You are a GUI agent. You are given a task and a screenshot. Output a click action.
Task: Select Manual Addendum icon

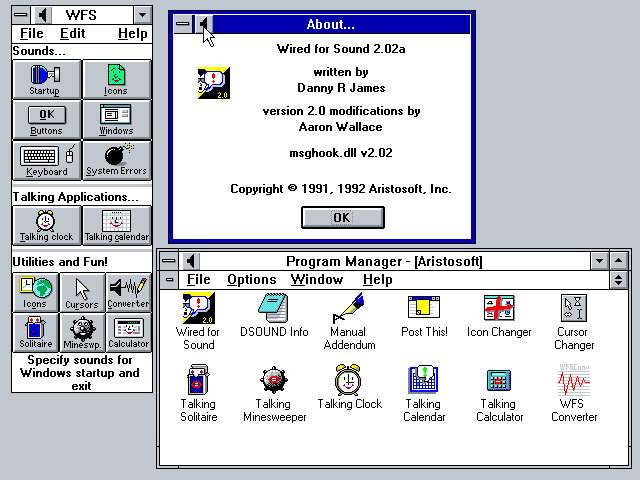[x=349, y=308]
